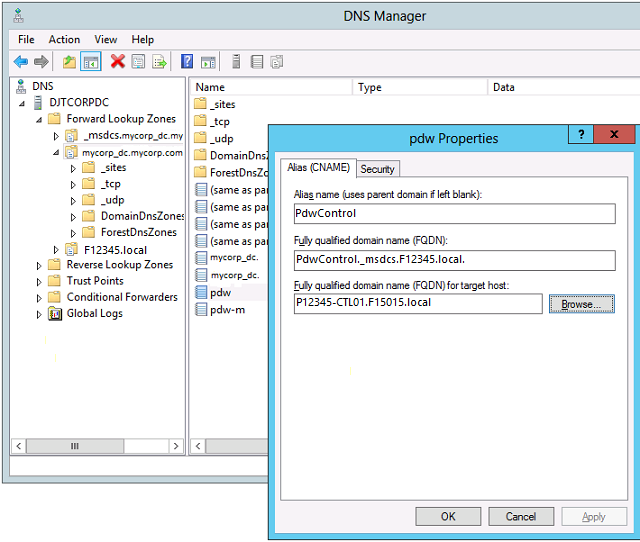Image resolution: width=640 pixels, height=542 pixels.
Task: Click DNS Manager title bar app icon
Action: coord(18,16)
